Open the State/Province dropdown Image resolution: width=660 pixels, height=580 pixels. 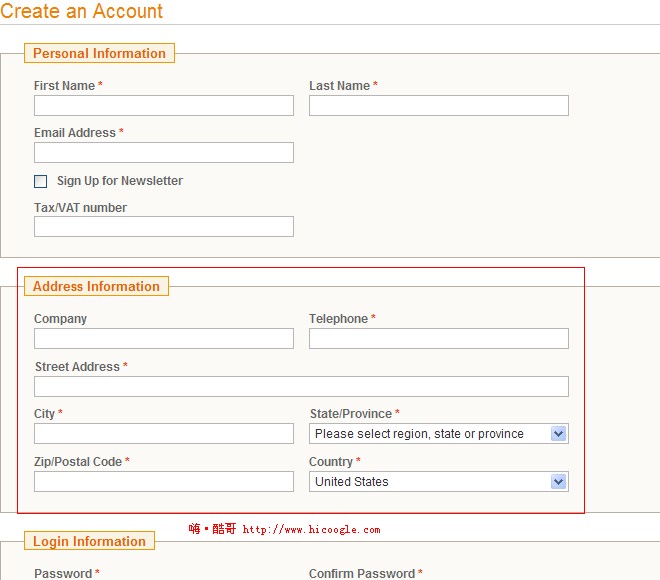click(430, 434)
